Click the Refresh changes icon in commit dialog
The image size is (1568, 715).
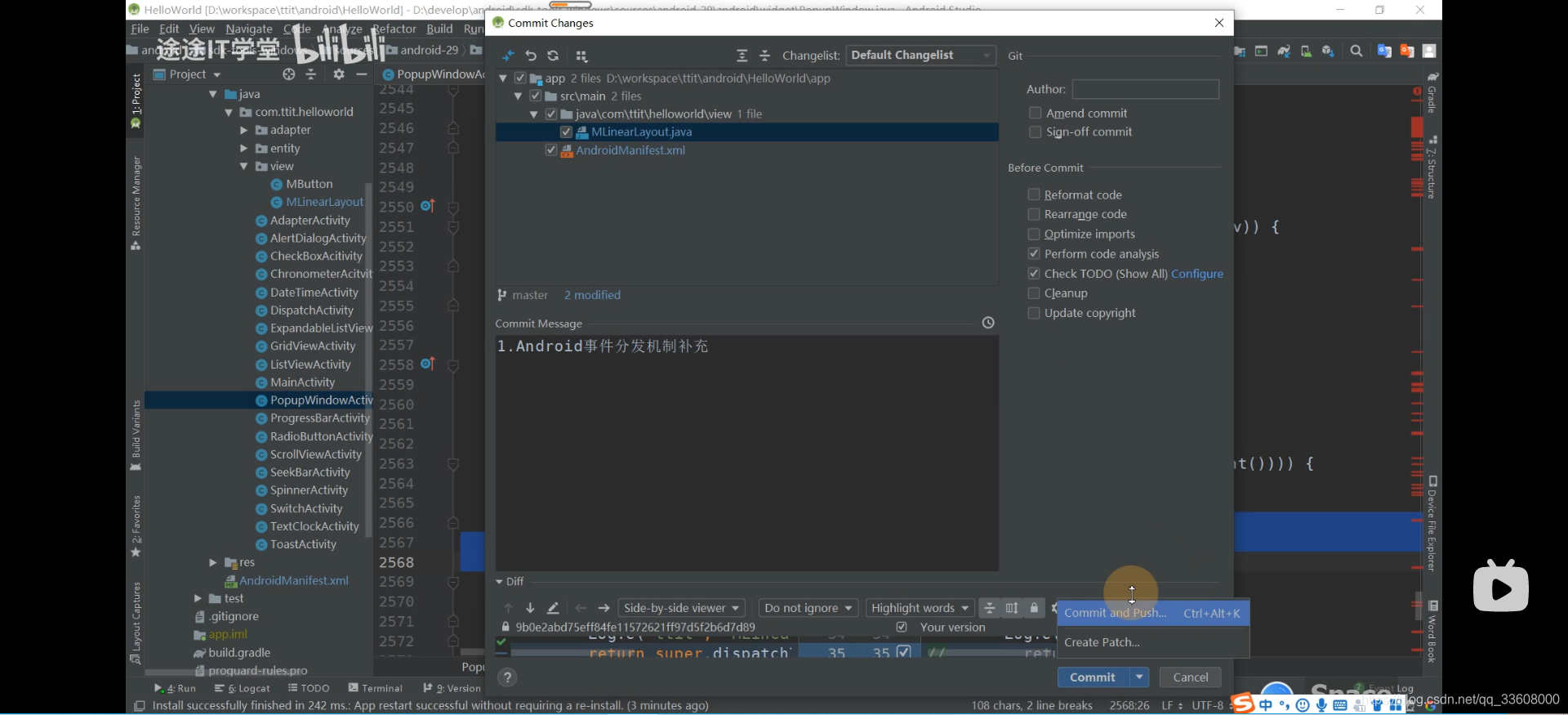553,56
